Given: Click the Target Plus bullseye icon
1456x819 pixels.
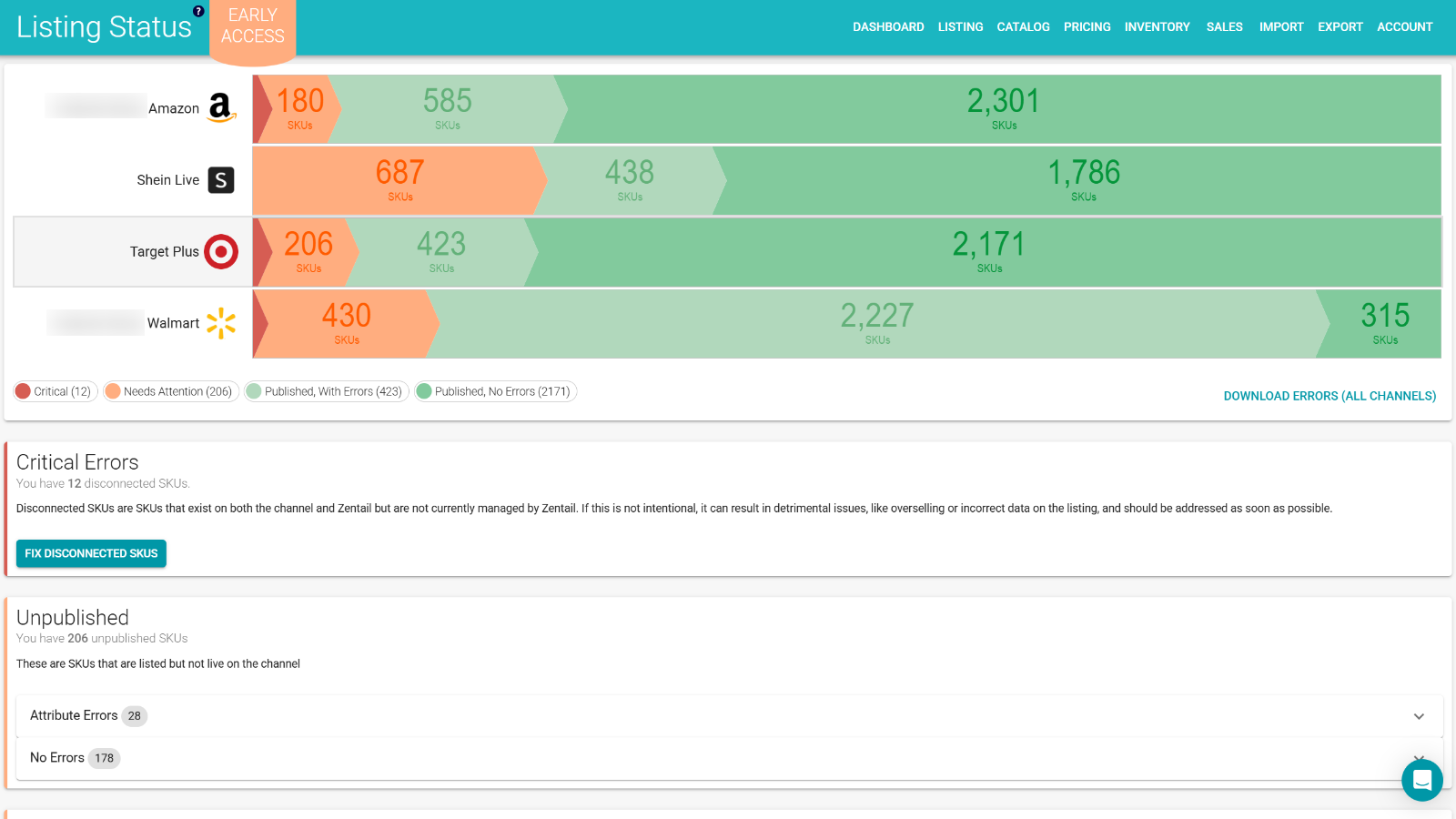Looking at the screenshot, I should pyautogui.click(x=221, y=252).
